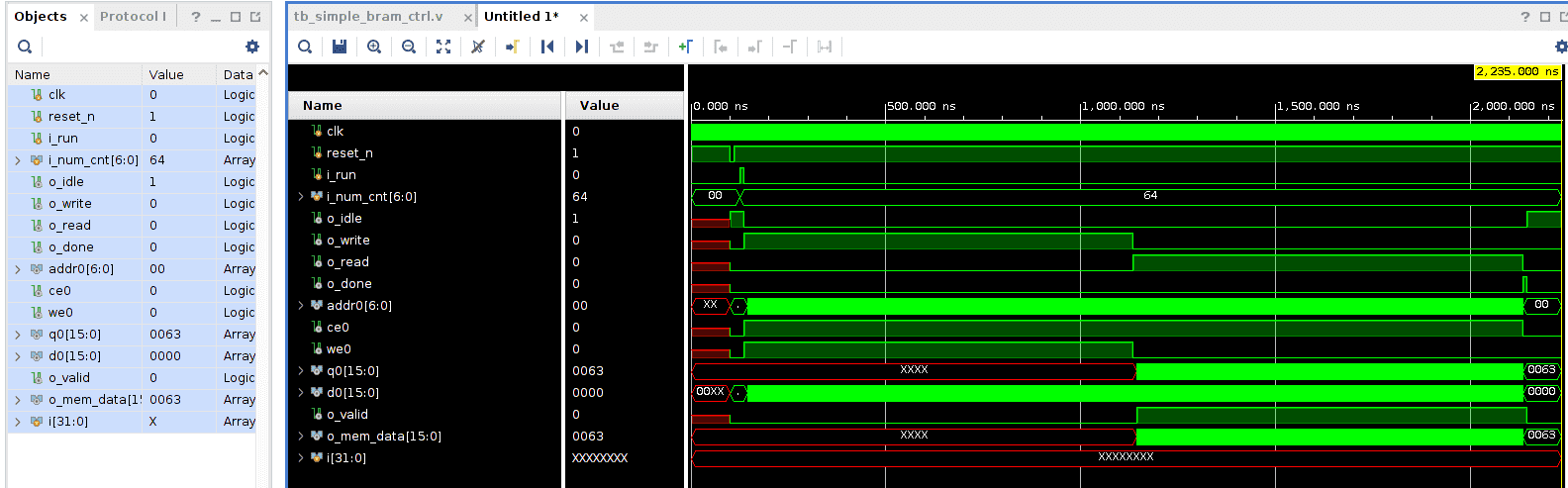This screenshot has width=1568, height=488.
Task: Zoom out of the waveform
Action: [409, 47]
